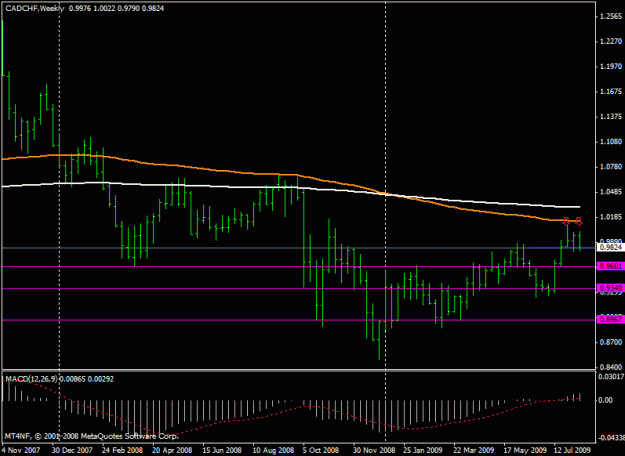Click the 15 Jun 2008 date label
Viewport: 625px width, 456px height.
point(223,450)
